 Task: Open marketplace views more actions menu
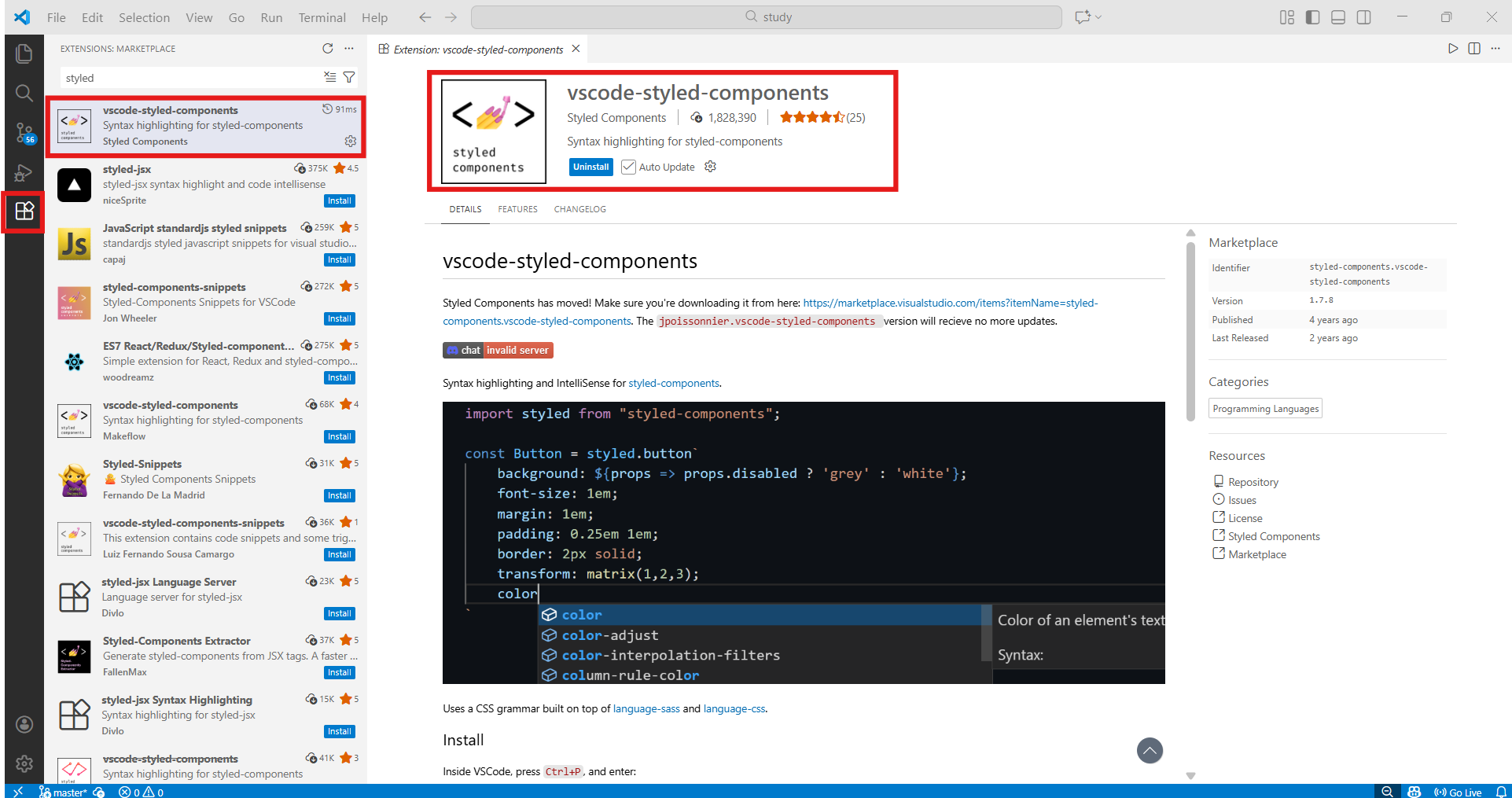(x=349, y=49)
